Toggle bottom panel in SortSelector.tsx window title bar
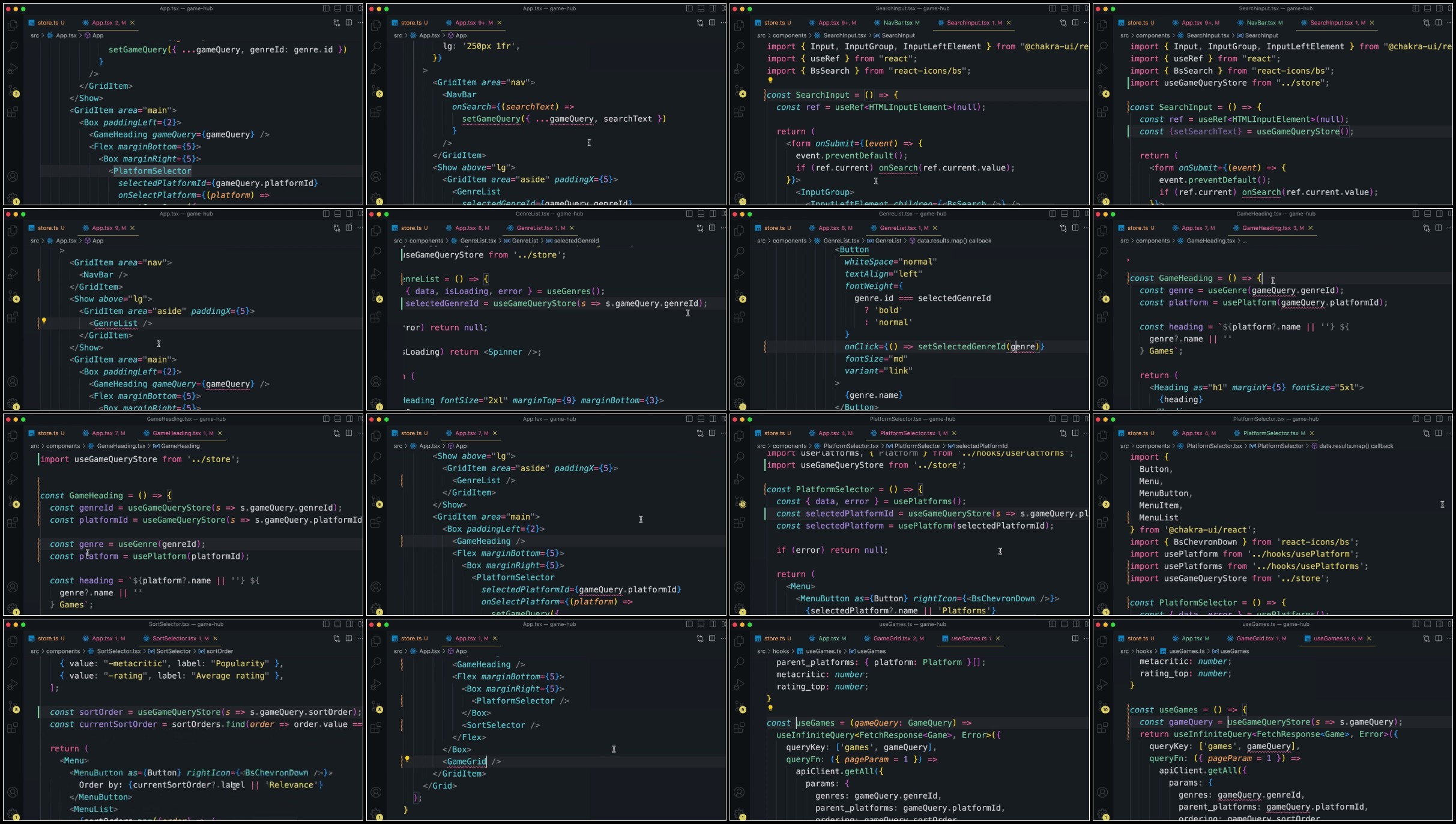 (x=337, y=624)
